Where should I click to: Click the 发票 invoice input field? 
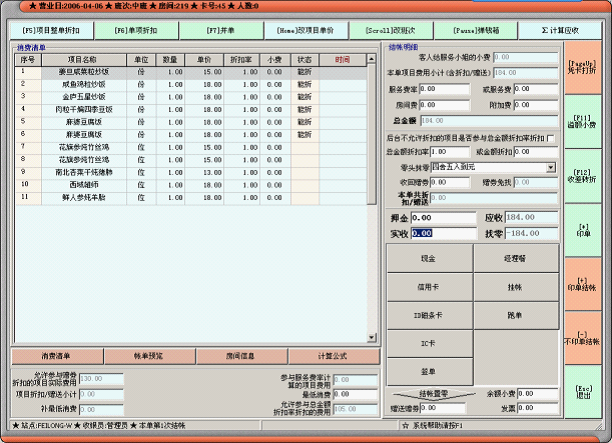point(538,408)
